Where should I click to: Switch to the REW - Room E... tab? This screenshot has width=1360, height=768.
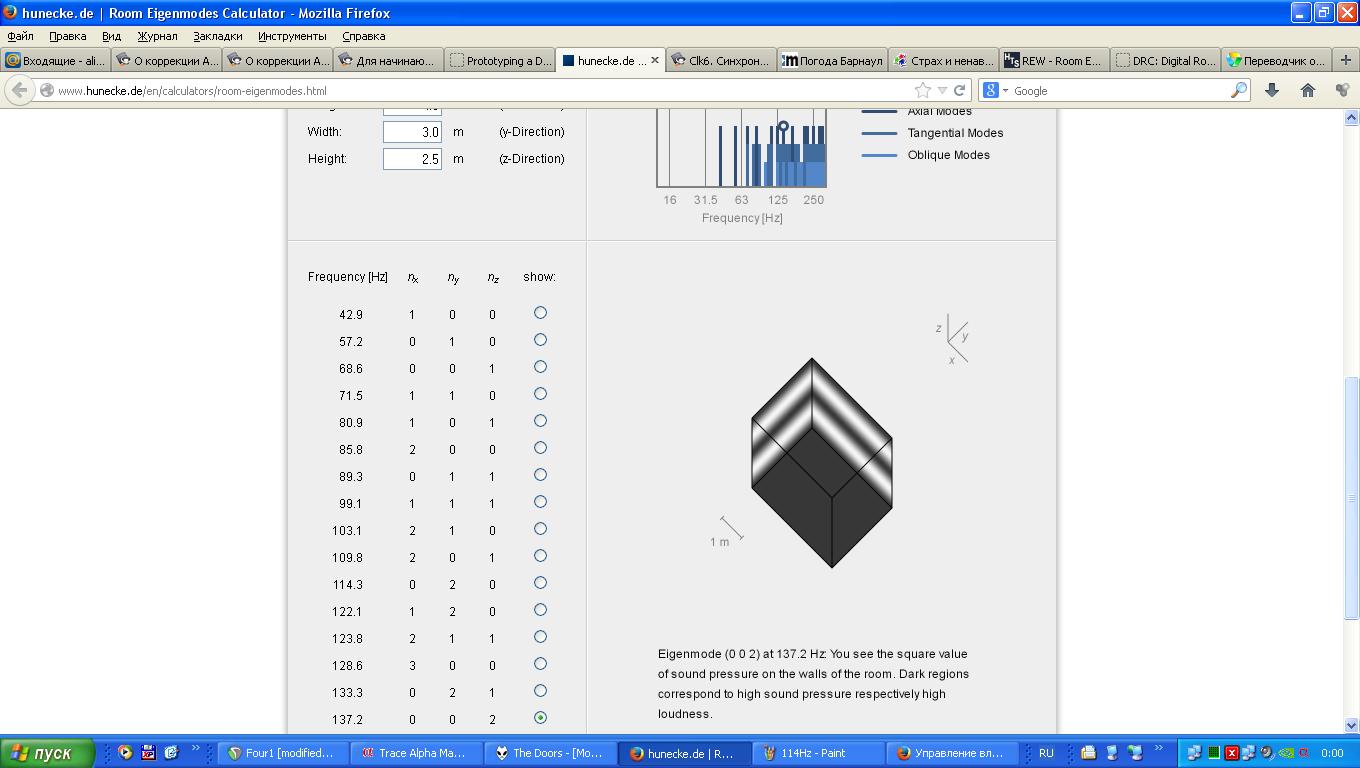1055,60
